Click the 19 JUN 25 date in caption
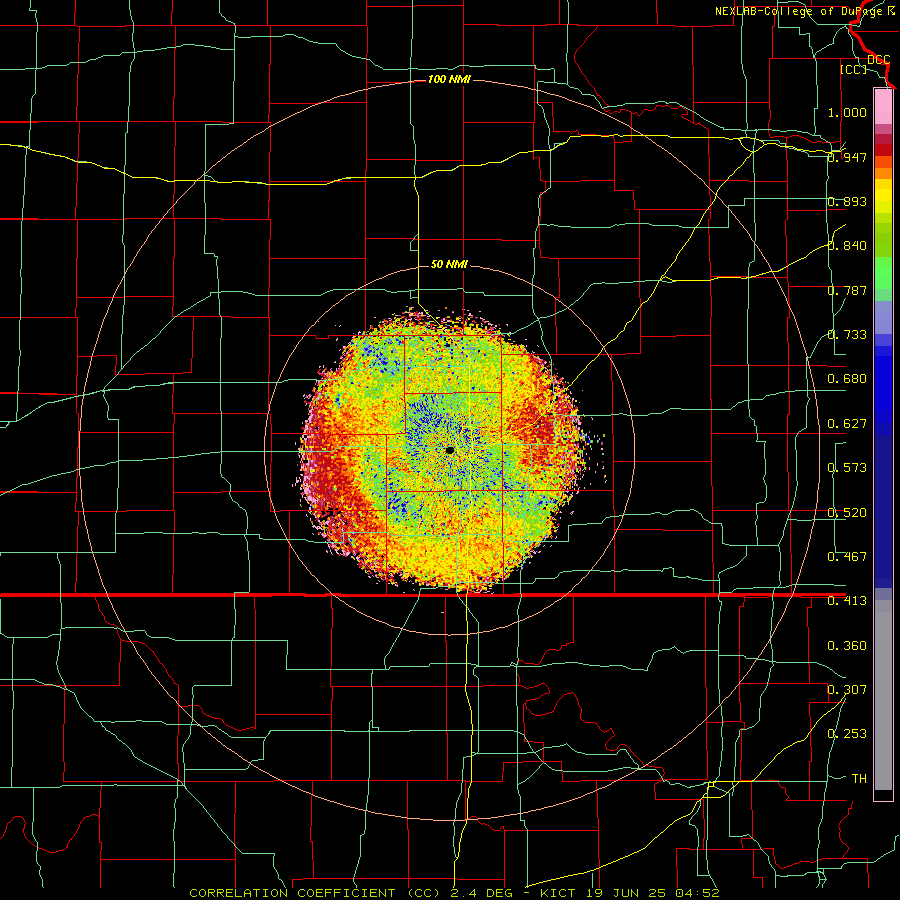Viewport: 900px width, 900px height. [x=624, y=893]
